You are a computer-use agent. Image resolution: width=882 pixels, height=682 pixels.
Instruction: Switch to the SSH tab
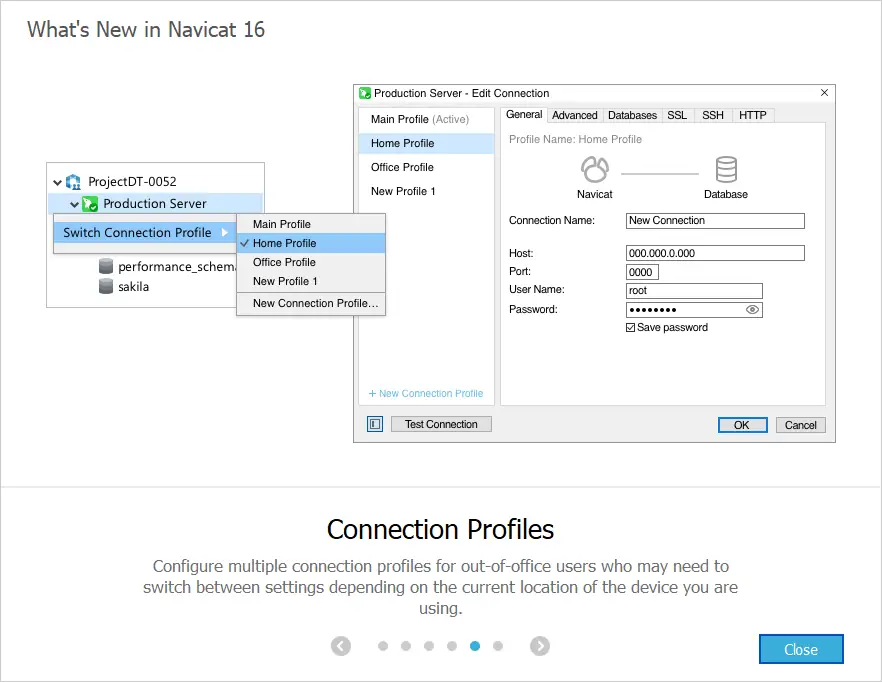[712, 115]
